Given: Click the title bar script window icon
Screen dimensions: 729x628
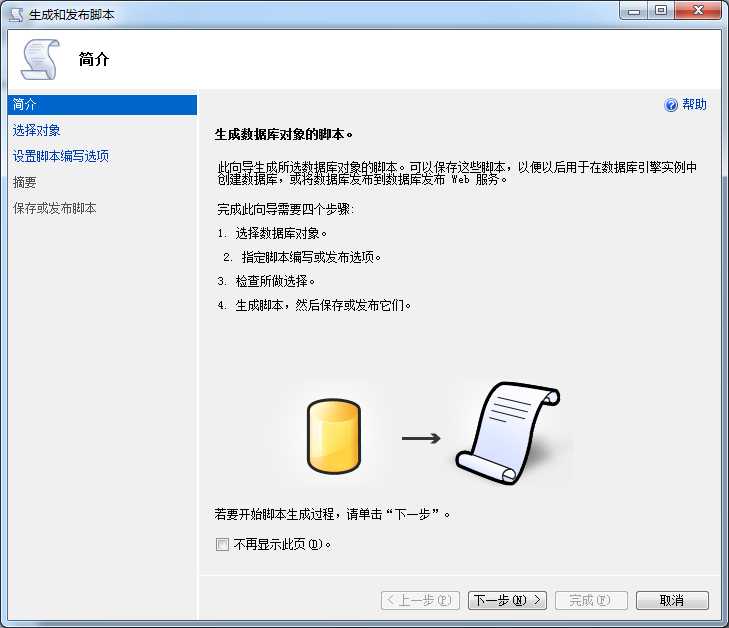Looking at the screenshot, I should click(16, 15).
